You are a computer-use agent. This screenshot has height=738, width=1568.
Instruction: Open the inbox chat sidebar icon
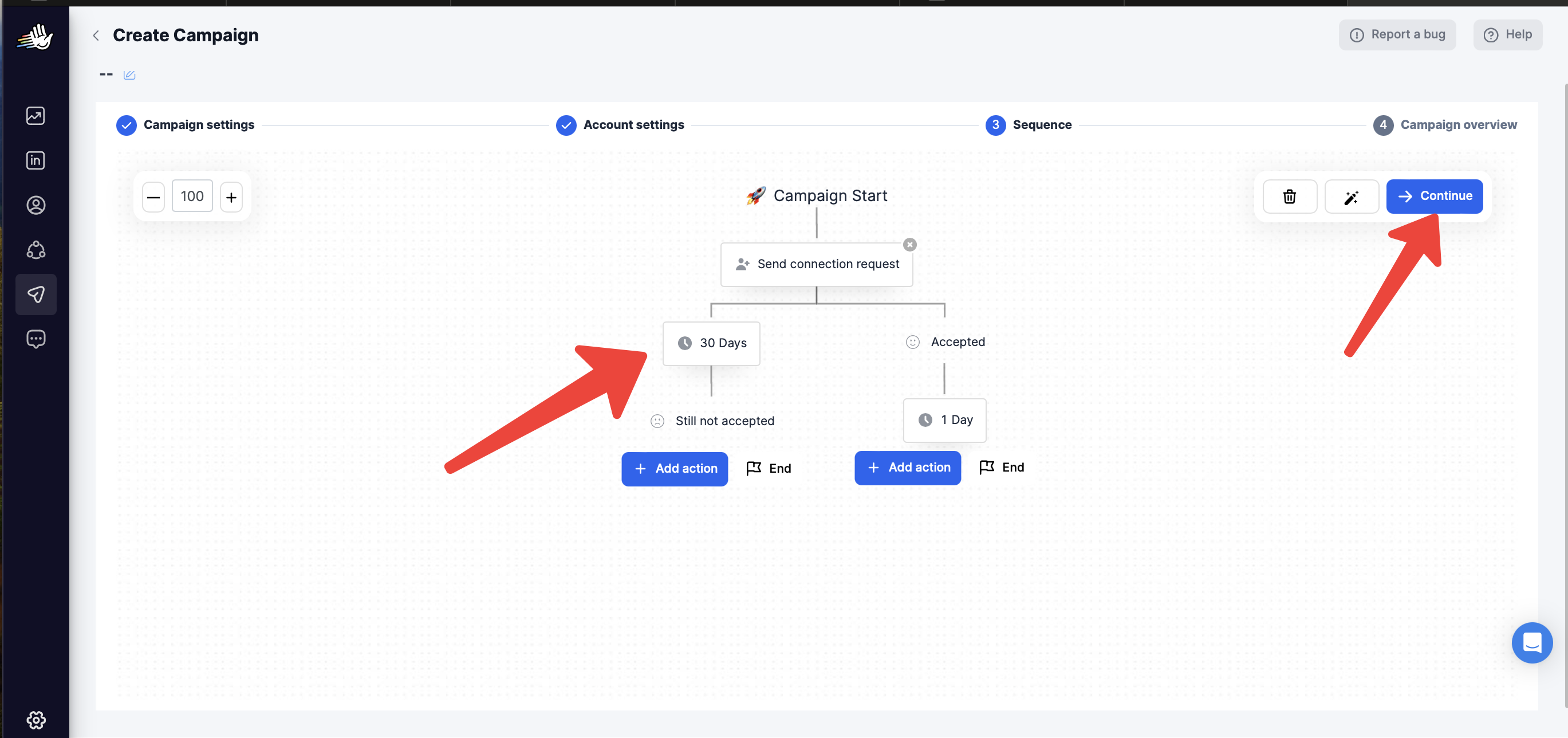tap(36, 339)
